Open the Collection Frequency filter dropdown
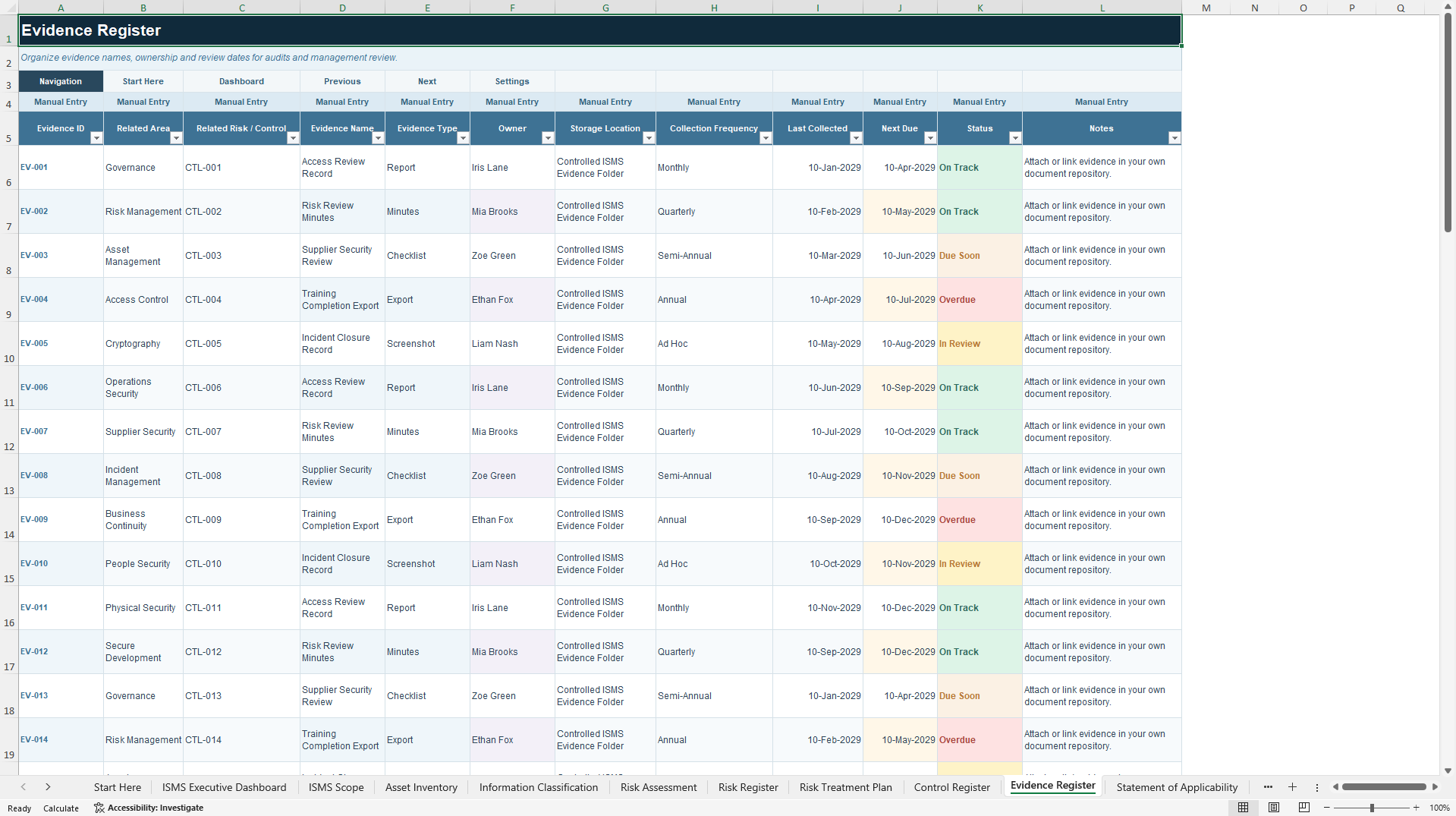Image resolution: width=1456 pixels, height=816 pixels. pyautogui.click(x=766, y=138)
